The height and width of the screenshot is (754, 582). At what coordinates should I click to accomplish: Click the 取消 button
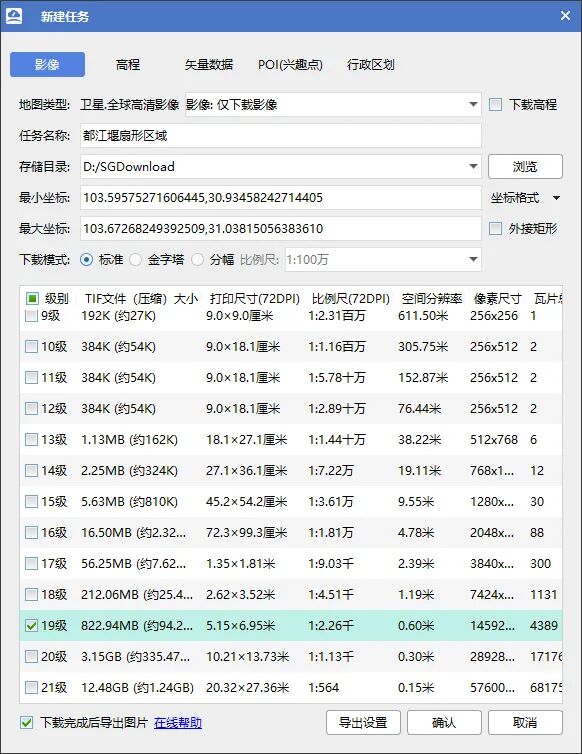point(525,722)
